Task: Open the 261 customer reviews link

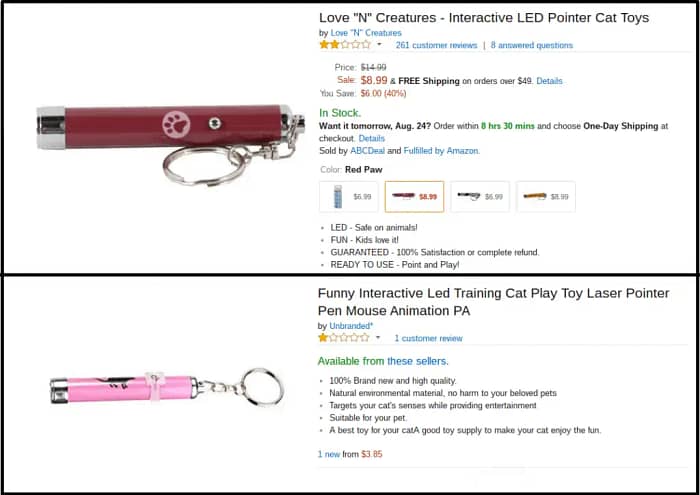Action: point(436,45)
